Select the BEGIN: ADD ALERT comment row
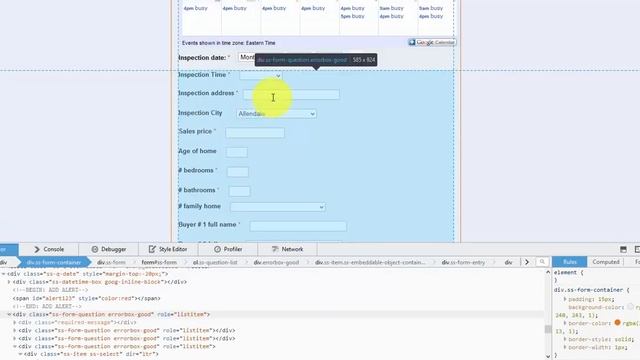640x360 pixels. 50,290
